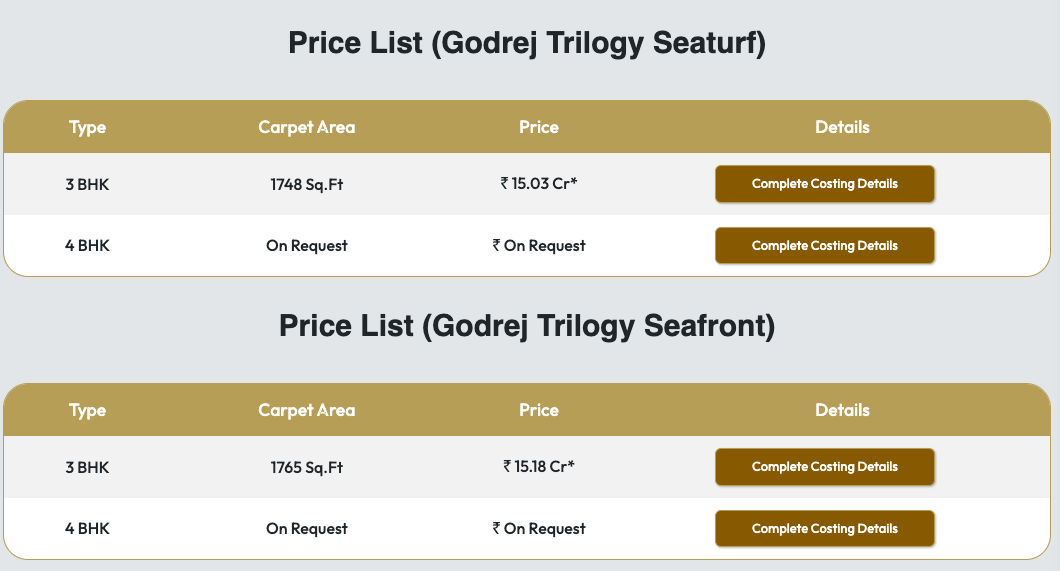Click the Price column header in Seaturf table
1060x571 pixels.
pos(539,127)
